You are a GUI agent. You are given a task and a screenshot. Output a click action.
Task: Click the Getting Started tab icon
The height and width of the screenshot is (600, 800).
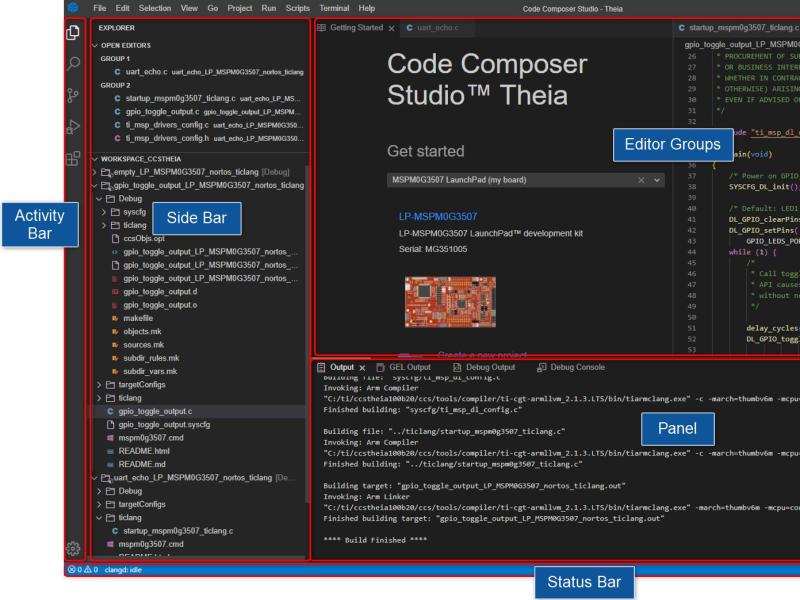[x=321, y=28]
